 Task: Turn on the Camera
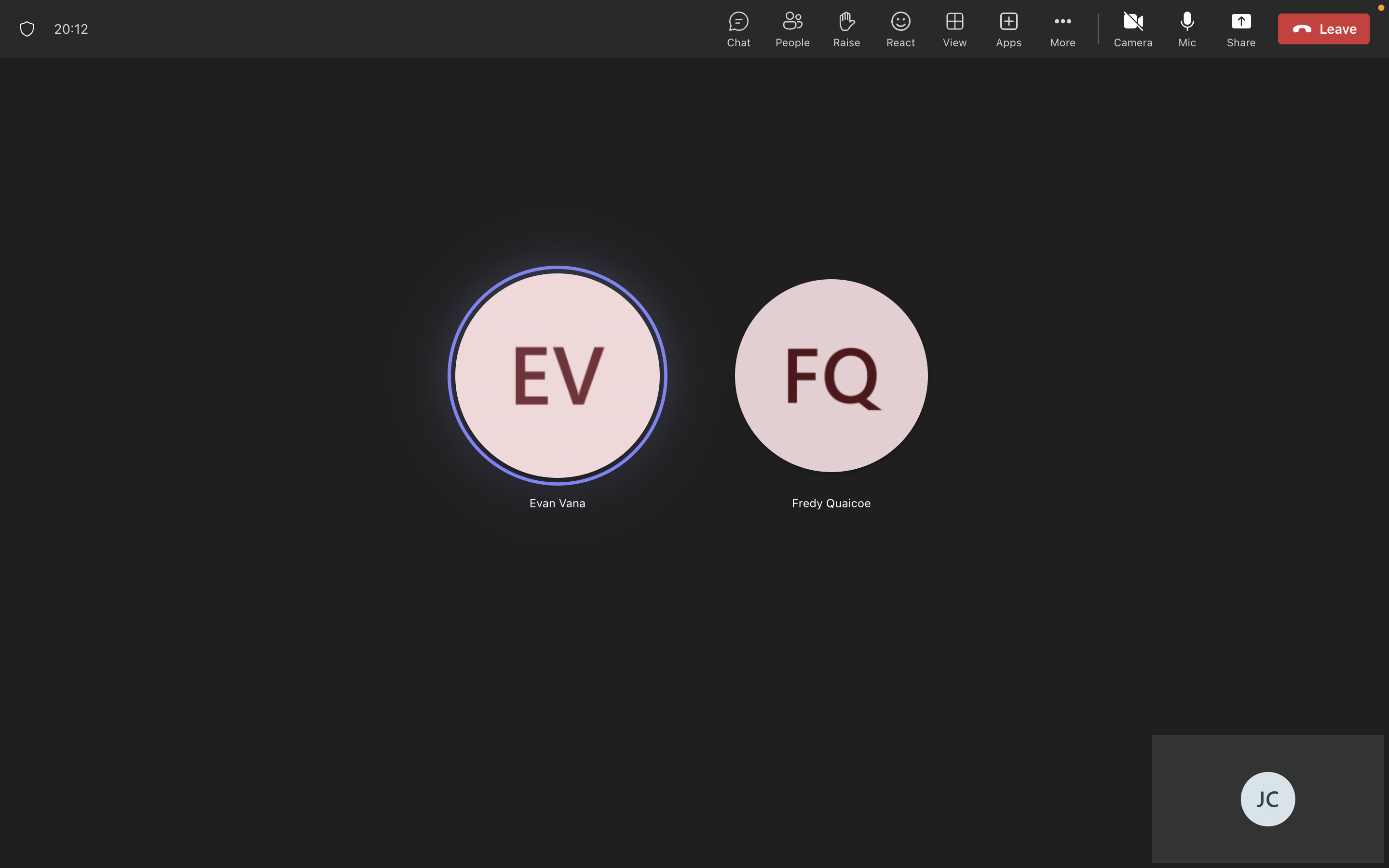click(x=1132, y=29)
